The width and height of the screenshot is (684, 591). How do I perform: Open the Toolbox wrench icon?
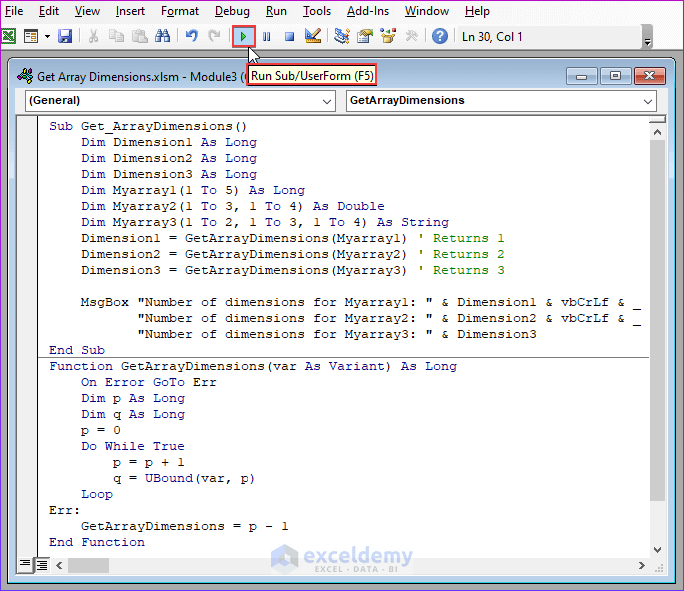(411, 36)
